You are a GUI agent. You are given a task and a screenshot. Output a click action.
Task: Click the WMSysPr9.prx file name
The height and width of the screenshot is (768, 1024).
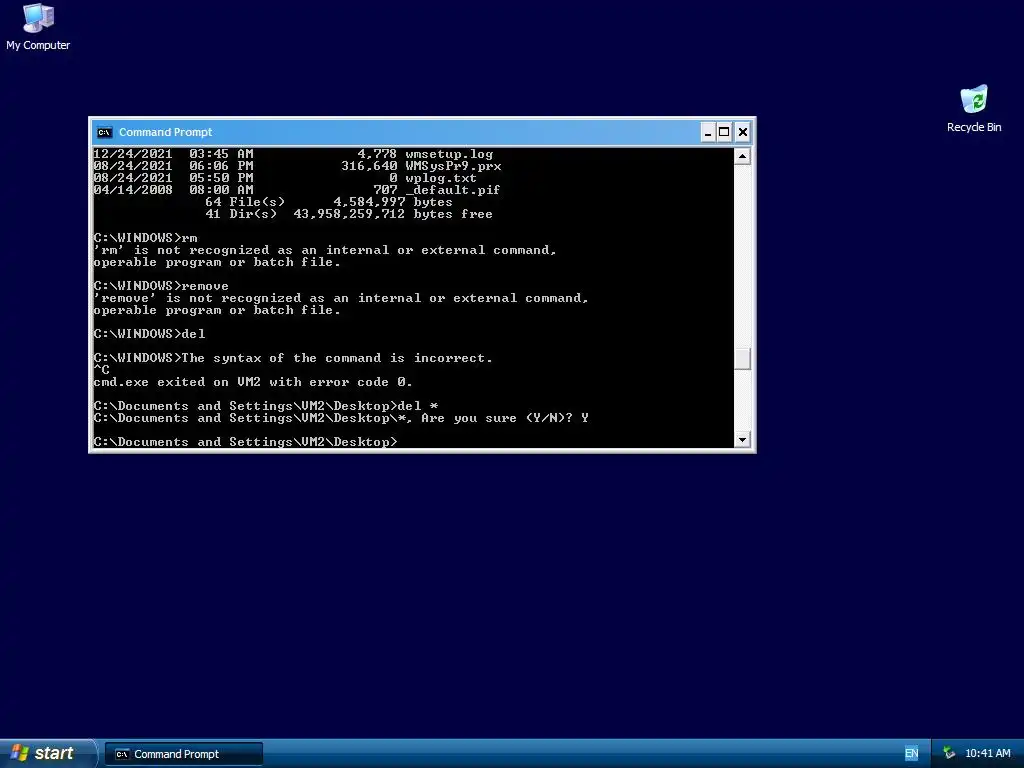(x=453, y=166)
